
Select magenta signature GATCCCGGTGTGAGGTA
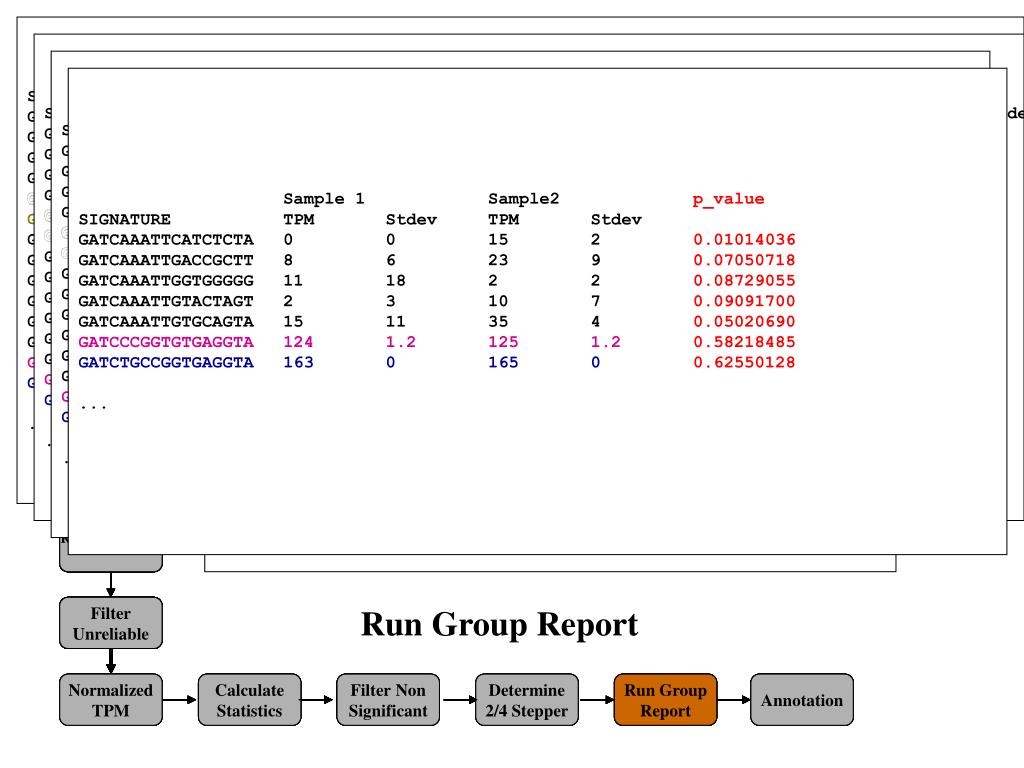[166, 342]
